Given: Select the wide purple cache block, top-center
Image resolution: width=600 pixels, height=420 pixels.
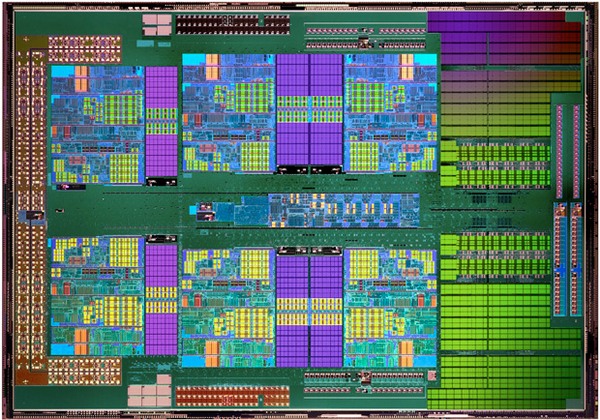Looking at the screenshot, I should click(x=309, y=110).
